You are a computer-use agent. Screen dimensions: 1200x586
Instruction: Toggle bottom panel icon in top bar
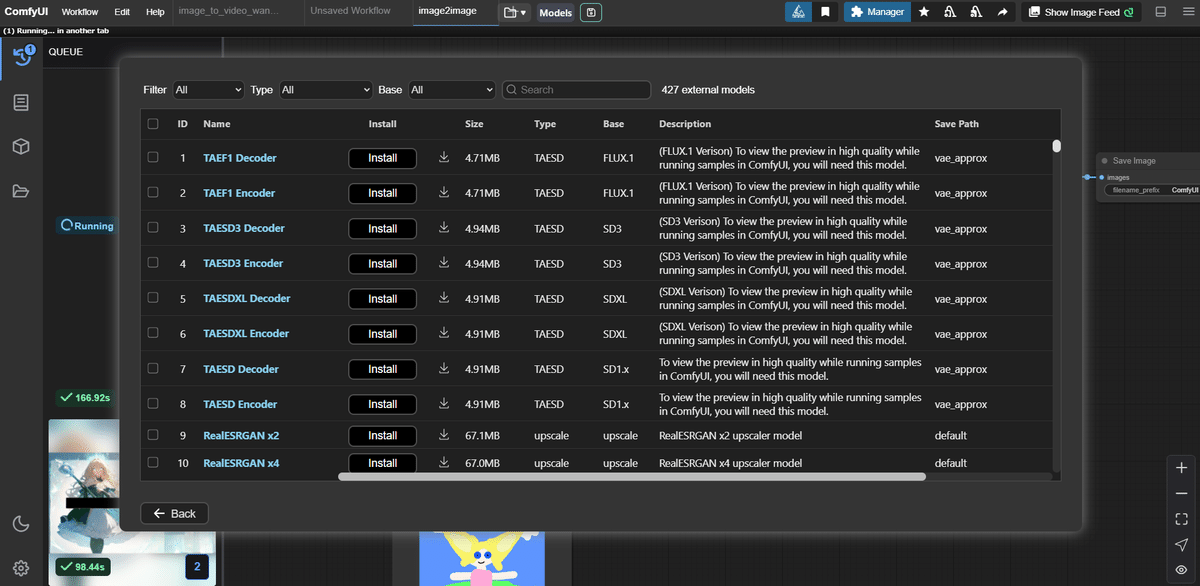[1161, 12]
